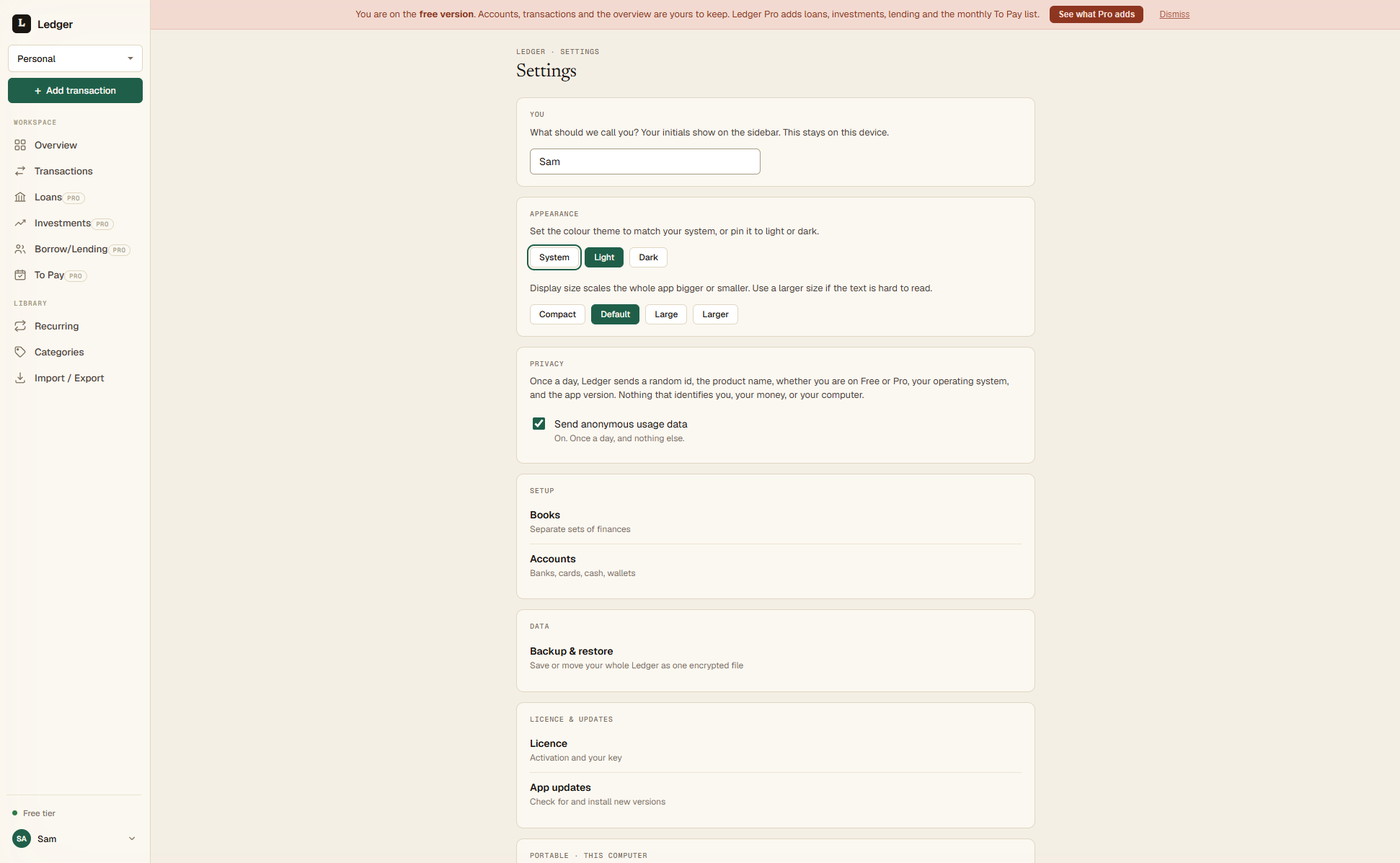Click the Ledger logo icon
Screen dimensions: 1400x863
click(x=21, y=23)
